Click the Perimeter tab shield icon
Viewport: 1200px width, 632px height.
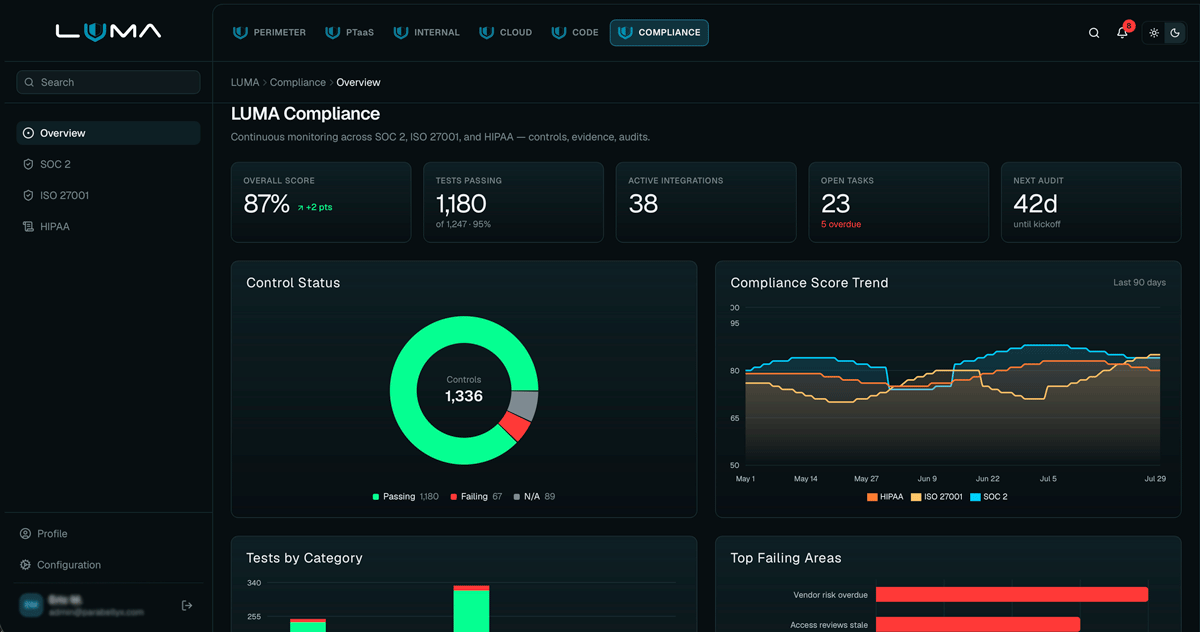(x=240, y=33)
